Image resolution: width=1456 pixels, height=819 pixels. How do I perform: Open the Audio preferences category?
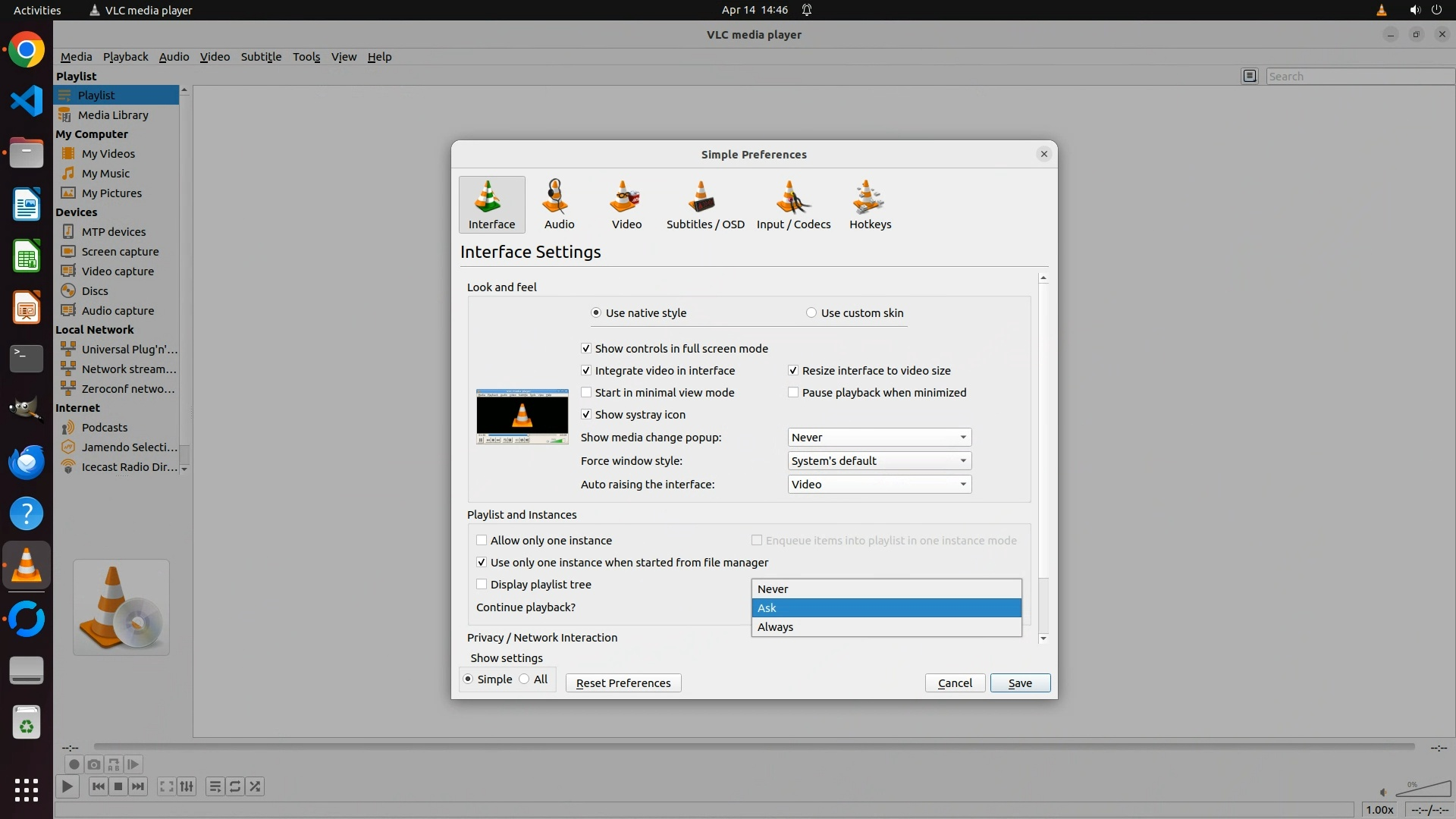[559, 205]
